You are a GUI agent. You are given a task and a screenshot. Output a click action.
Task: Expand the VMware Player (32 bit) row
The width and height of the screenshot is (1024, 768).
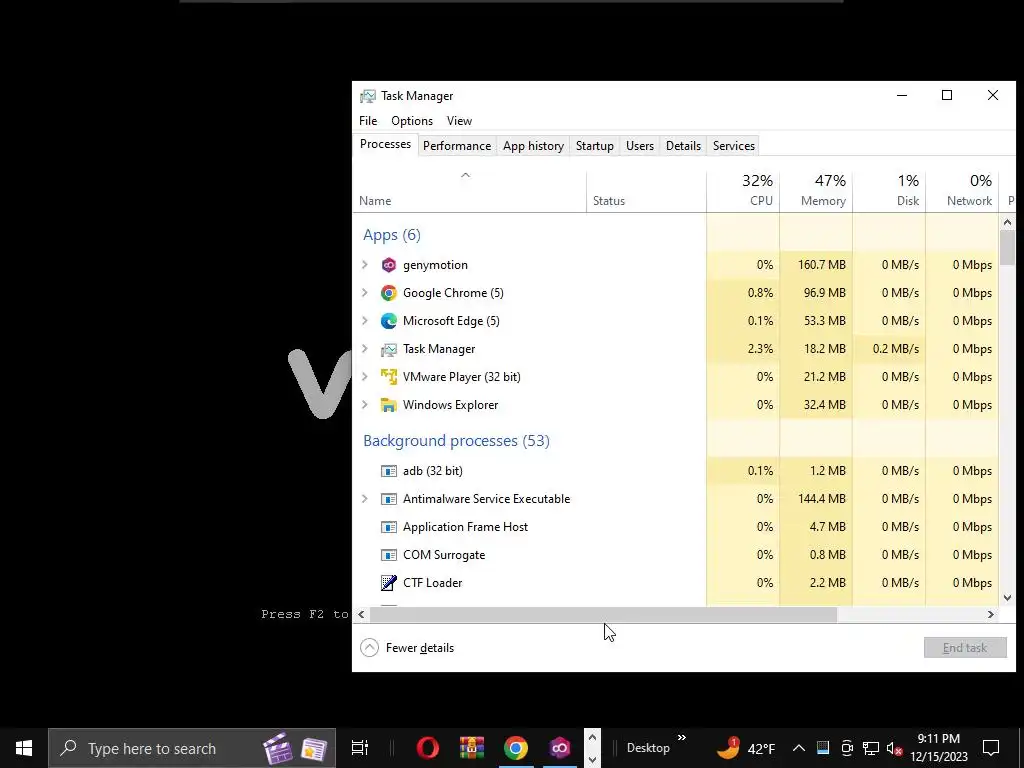click(365, 377)
